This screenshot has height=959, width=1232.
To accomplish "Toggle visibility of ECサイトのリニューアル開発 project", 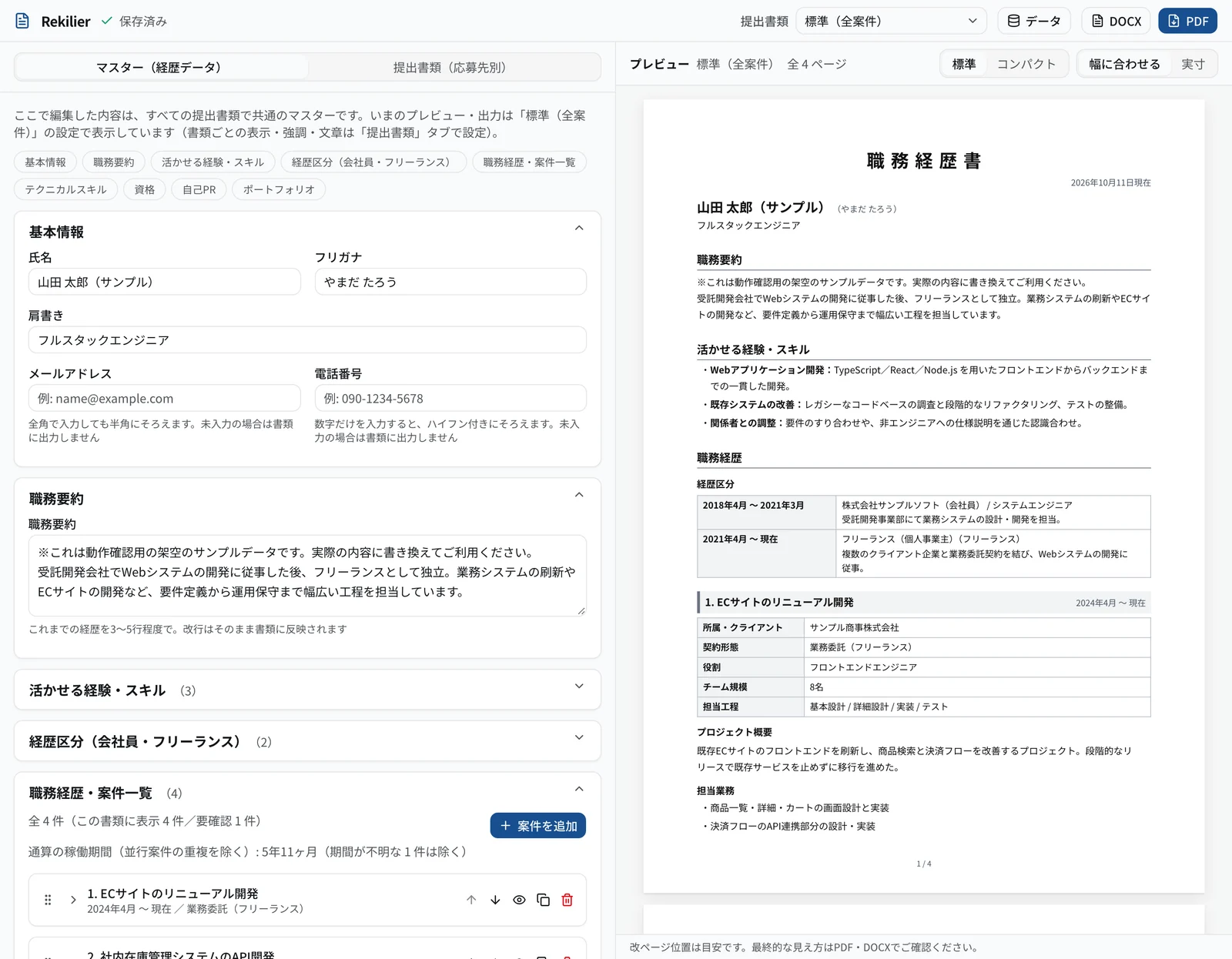I will [x=519, y=900].
